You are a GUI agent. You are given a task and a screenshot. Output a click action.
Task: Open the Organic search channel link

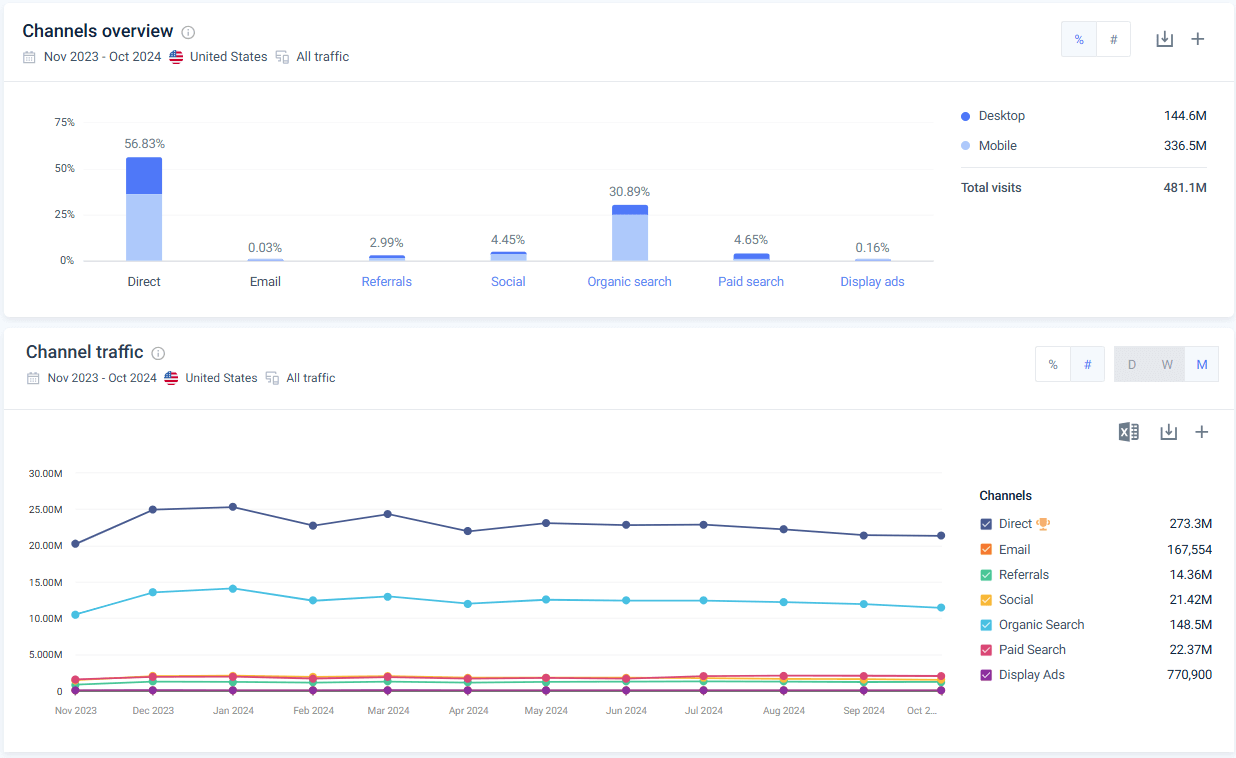[629, 281]
